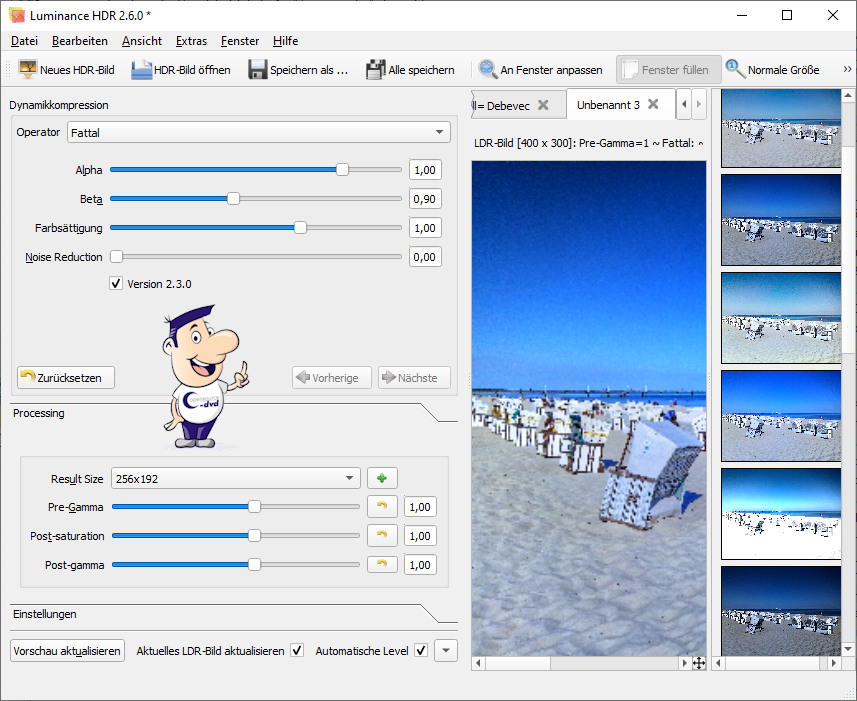Viewport: 857px width, 701px height.
Task: Click Speichern als floppy disk icon
Action: (x=257, y=70)
